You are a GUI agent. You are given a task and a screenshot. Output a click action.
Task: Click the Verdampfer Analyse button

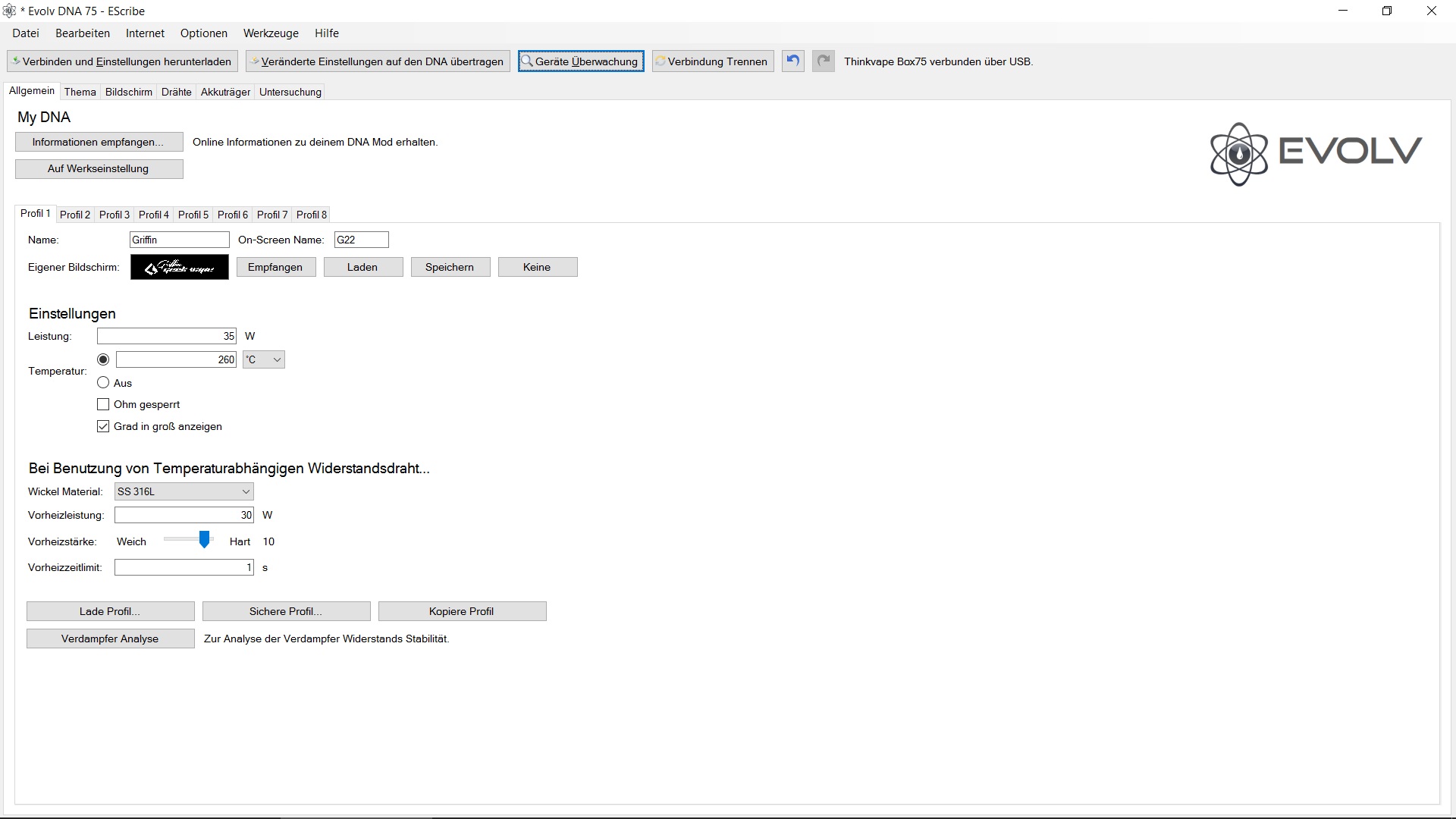click(x=110, y=639)
